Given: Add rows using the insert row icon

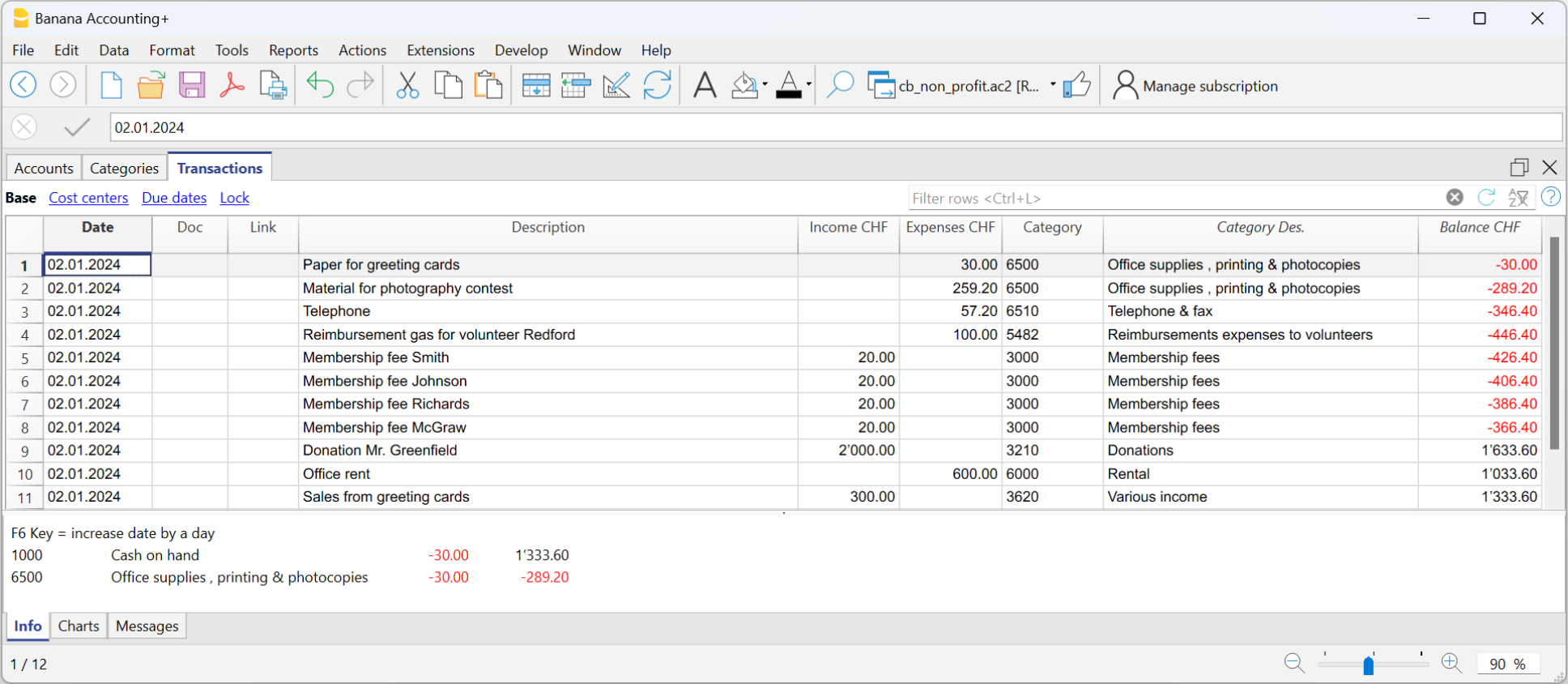Looking at the screenshot, I should 535,85.
